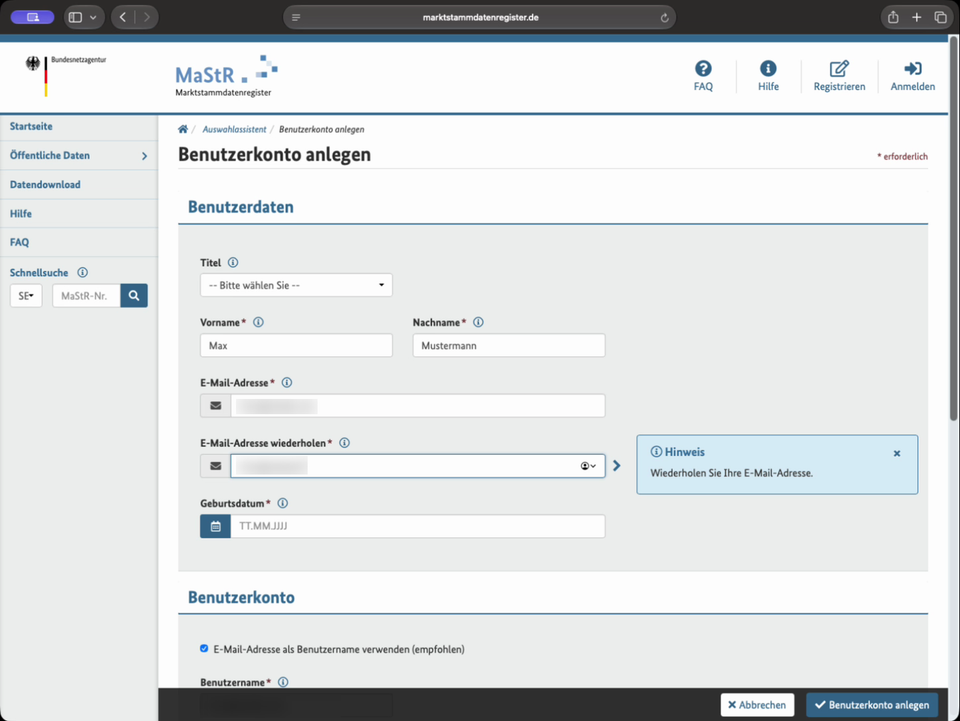960x721 pixels.
Task: Open the Geburtsdatum calendar picker
Action: click(x=216, y=526)
